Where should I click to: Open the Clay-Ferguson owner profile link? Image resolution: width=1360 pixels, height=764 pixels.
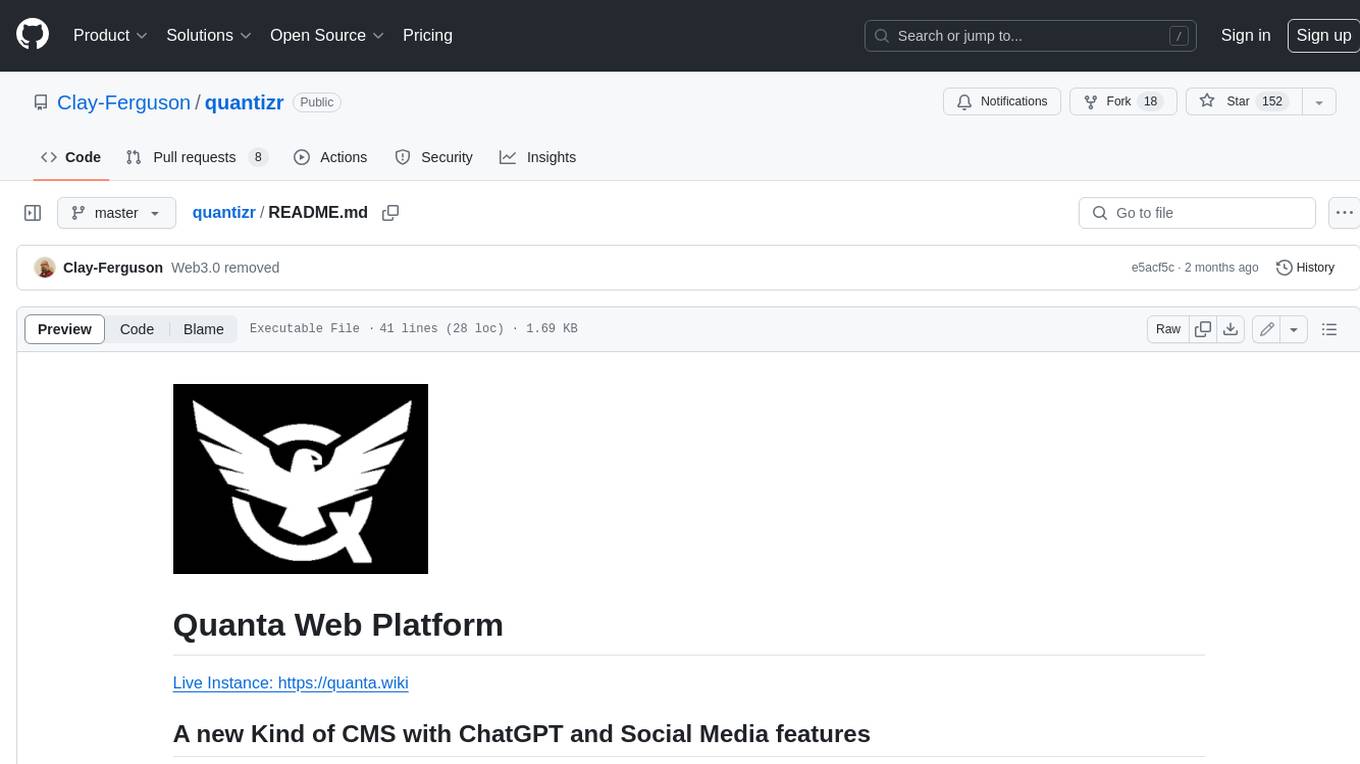pos(124,102)
